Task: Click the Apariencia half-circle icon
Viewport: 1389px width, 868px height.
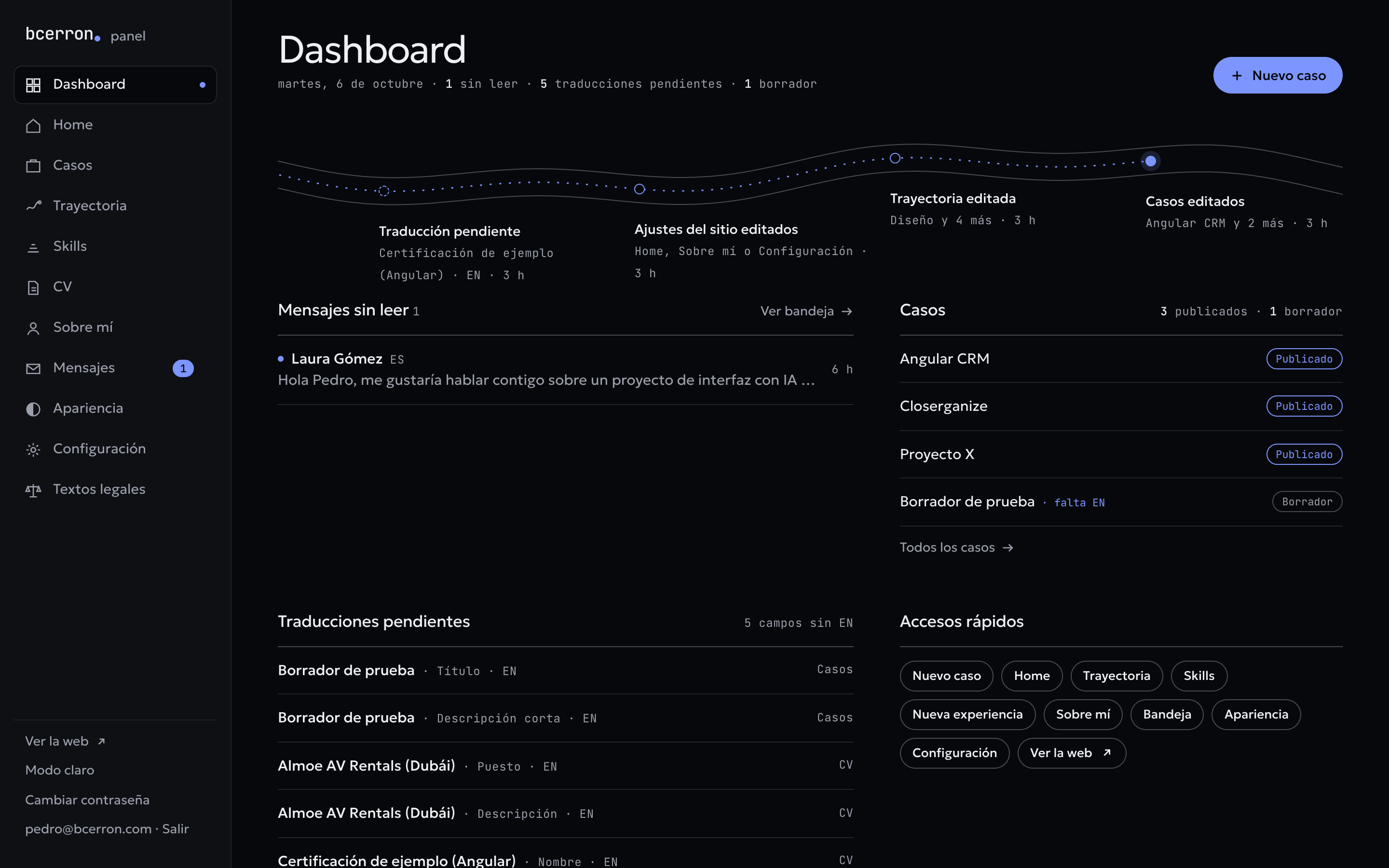Action: point(33,409)
